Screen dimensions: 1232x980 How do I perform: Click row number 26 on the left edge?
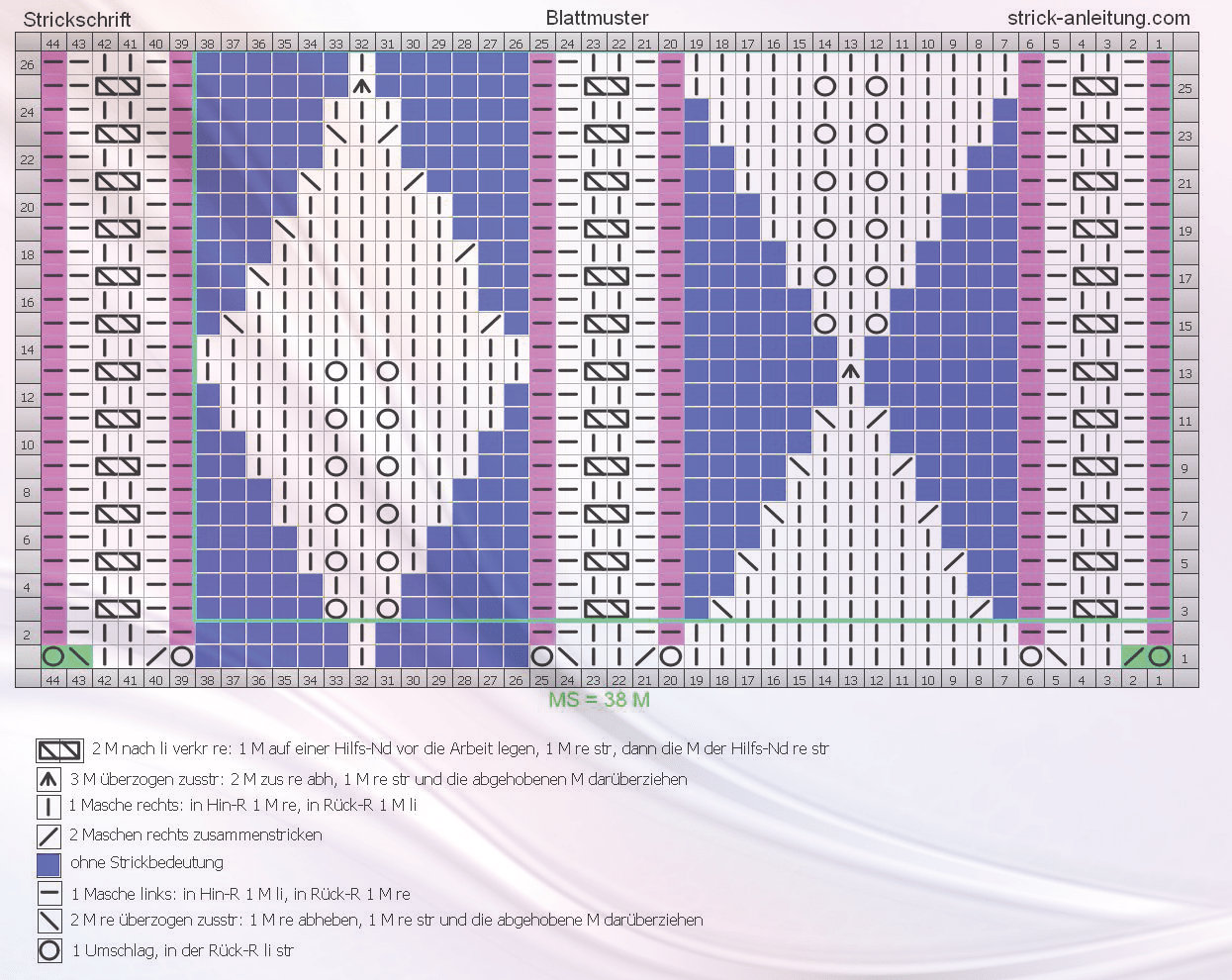click(x=27, y=65)
